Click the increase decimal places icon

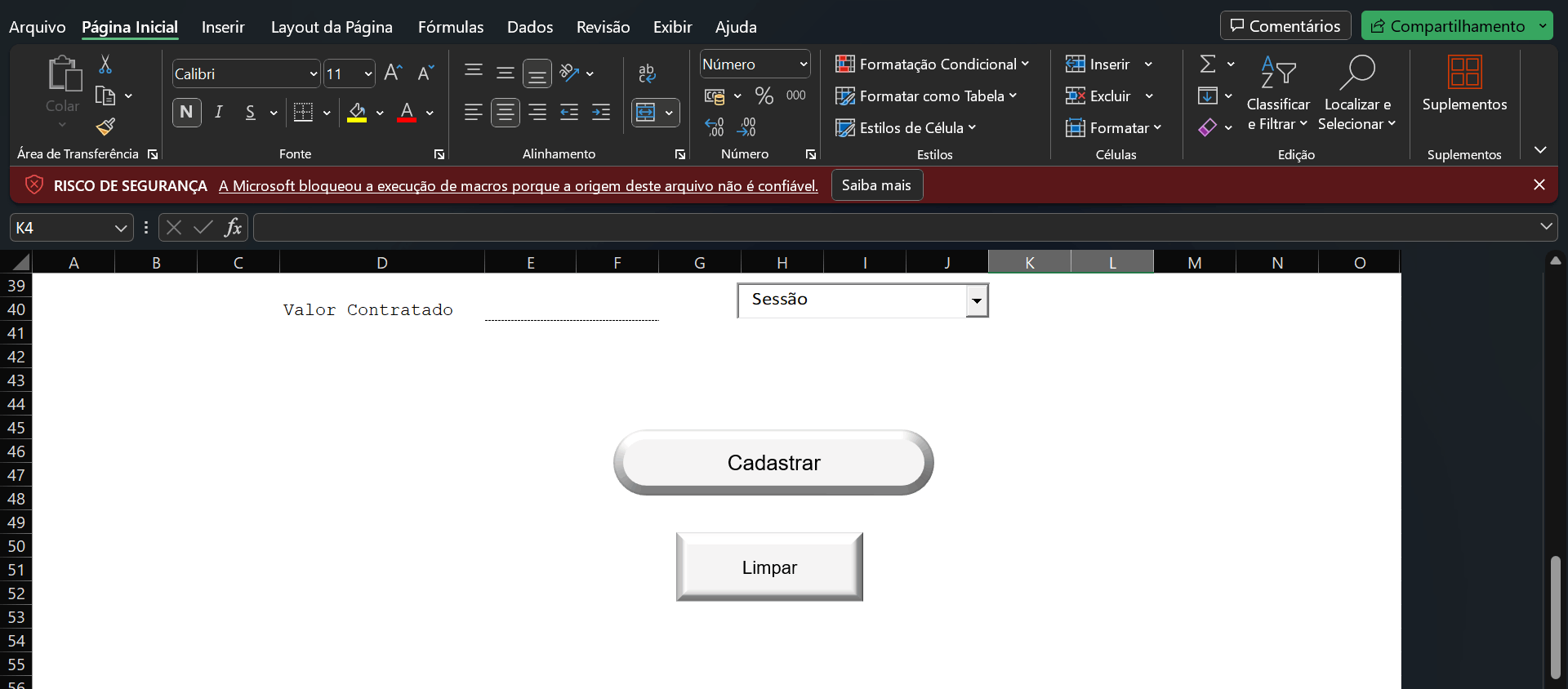coord(715,127)
